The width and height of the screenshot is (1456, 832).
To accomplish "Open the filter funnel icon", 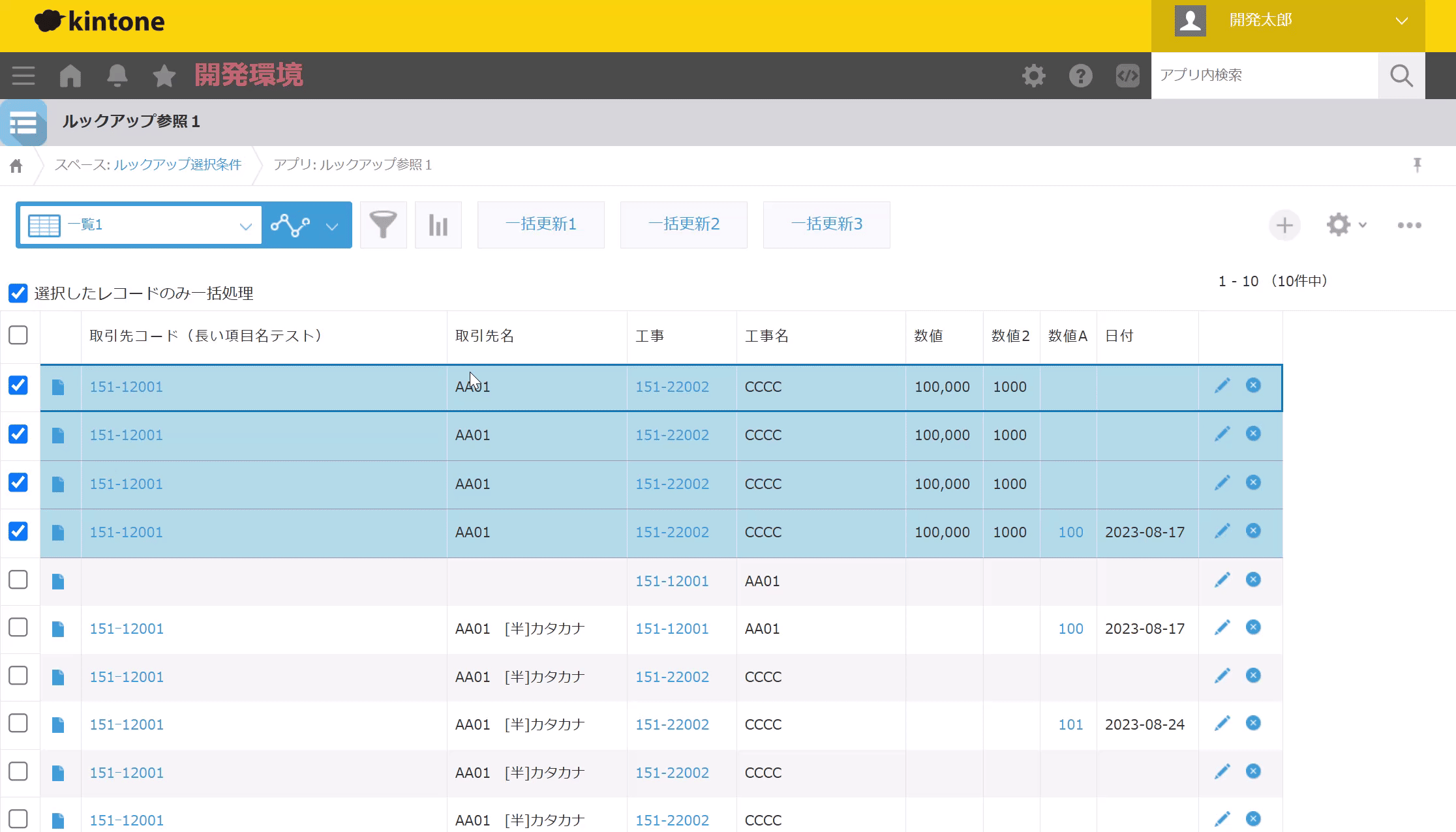I will 383,225.
